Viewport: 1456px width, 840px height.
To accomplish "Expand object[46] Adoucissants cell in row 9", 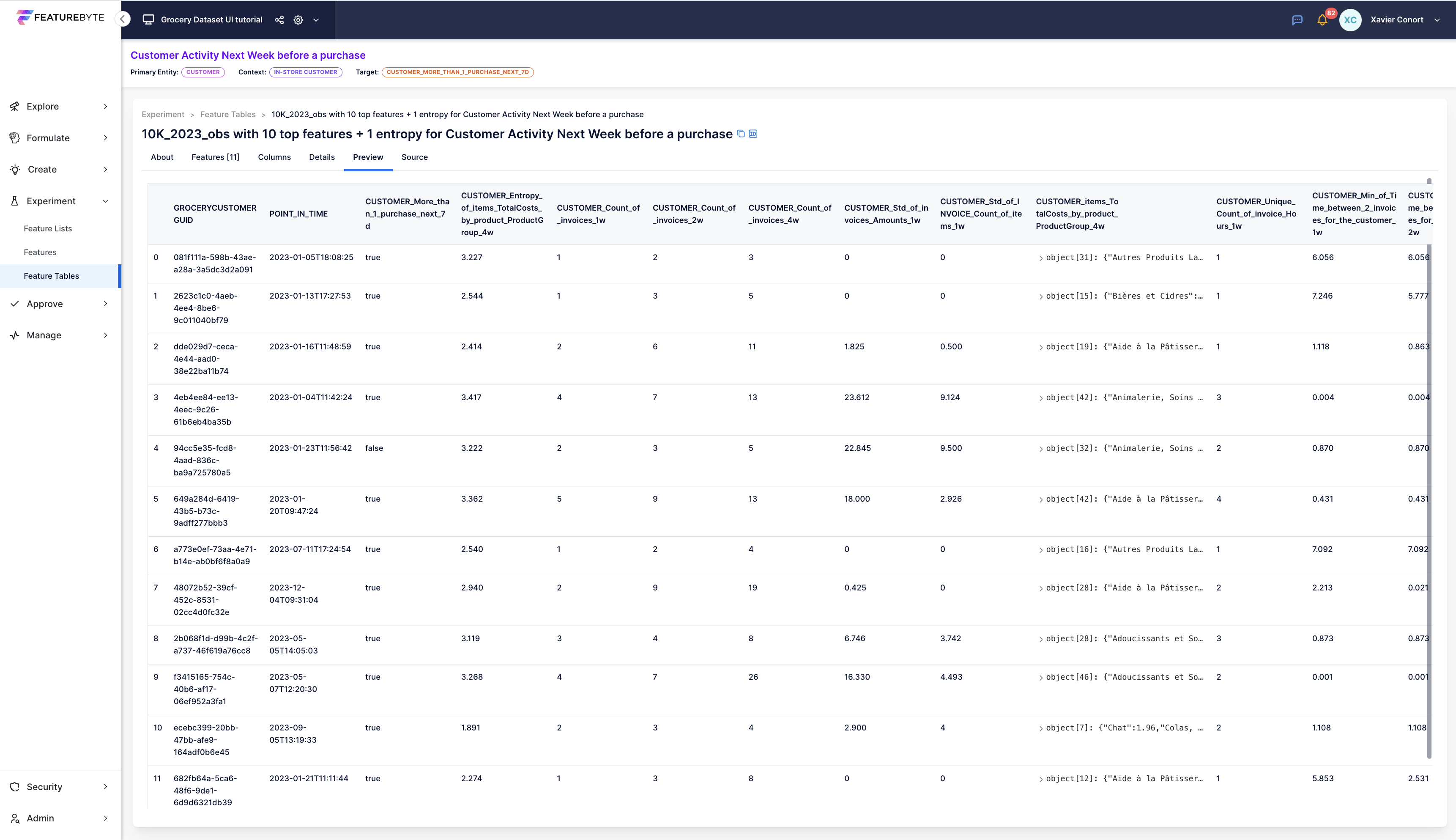I will (x=1041, y=678).
